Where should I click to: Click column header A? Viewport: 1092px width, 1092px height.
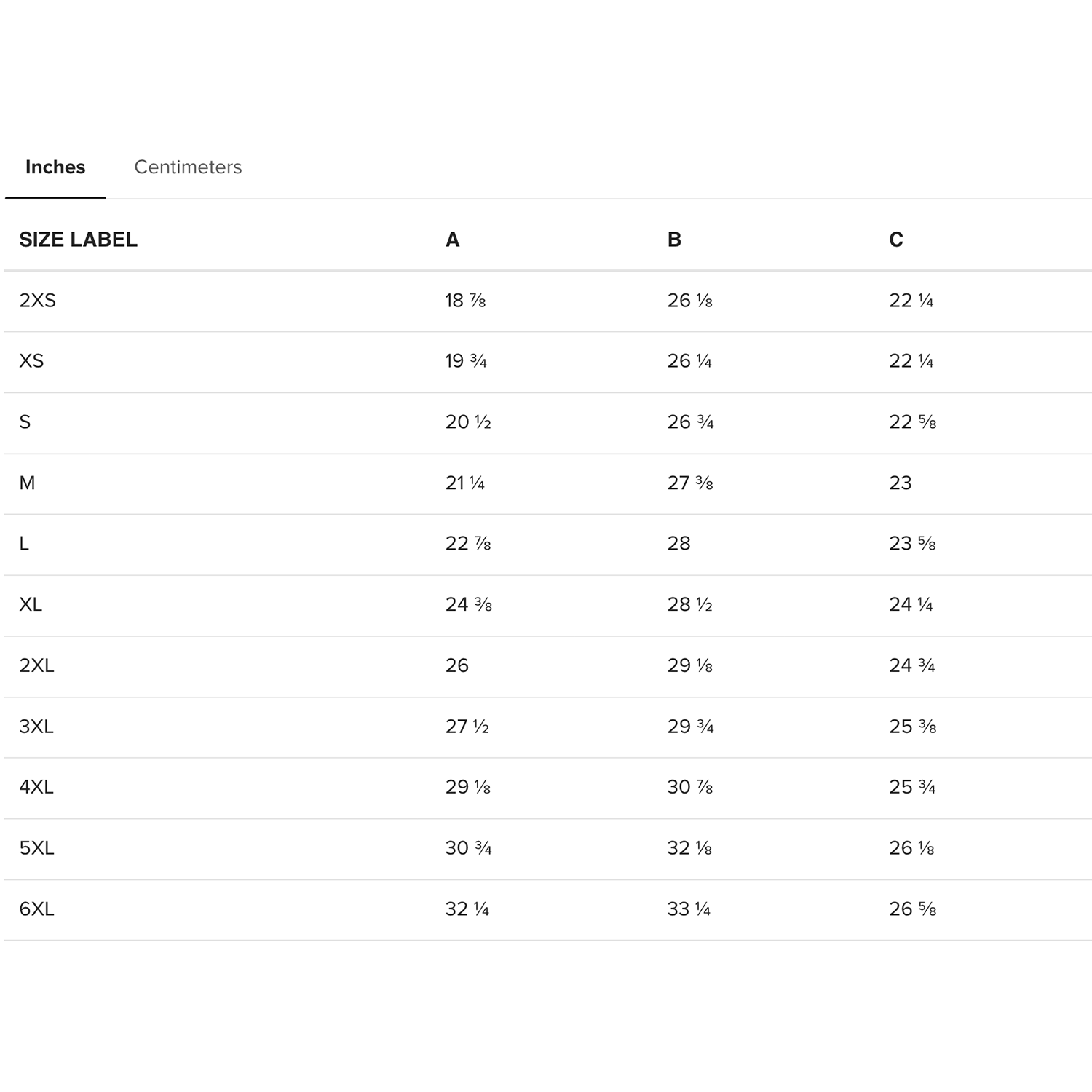pos(452,240)
